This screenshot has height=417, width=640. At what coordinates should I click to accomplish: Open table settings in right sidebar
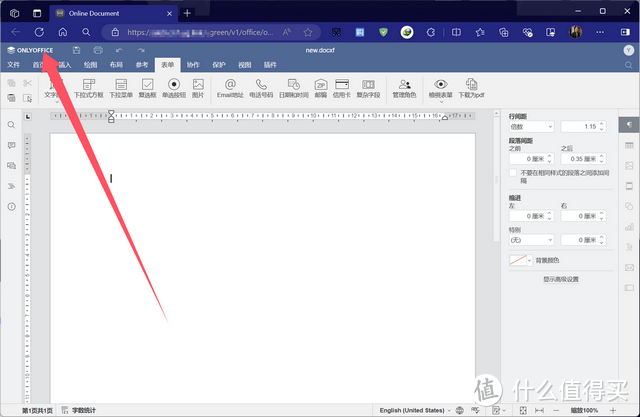coord(629,146)
